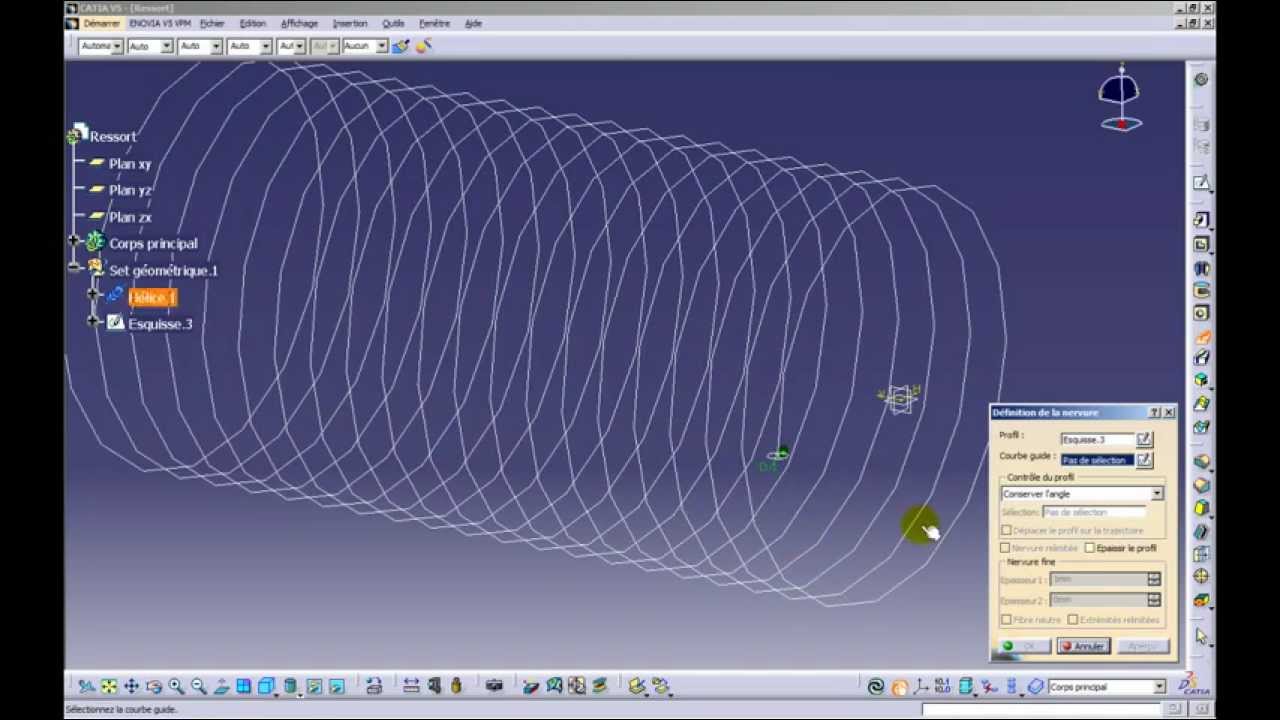This screenshot has height=720, width=1280.
Task: Toggle the 'Fibre neutre' checkbox
Action: coord(1006,620)
